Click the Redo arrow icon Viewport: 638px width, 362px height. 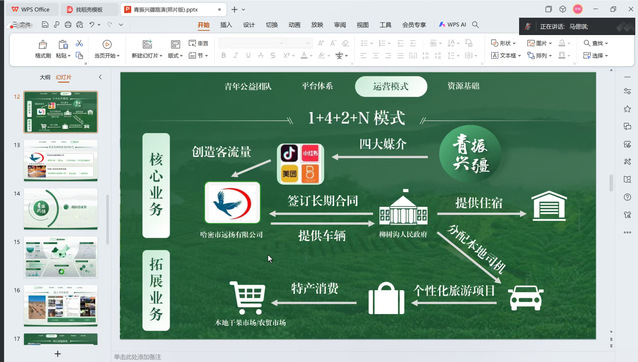click(109, 25)
